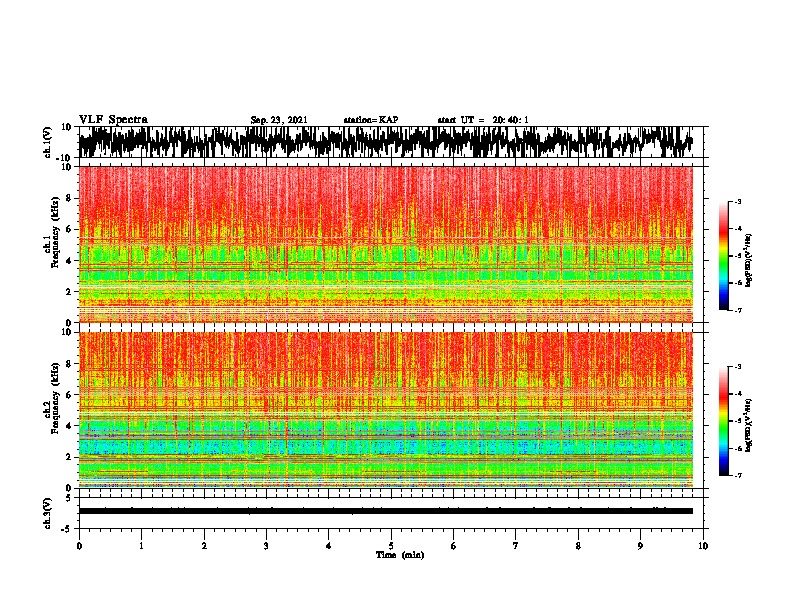Click the "2" kHz tick on ch.1 spectrogram

point(69,291)
